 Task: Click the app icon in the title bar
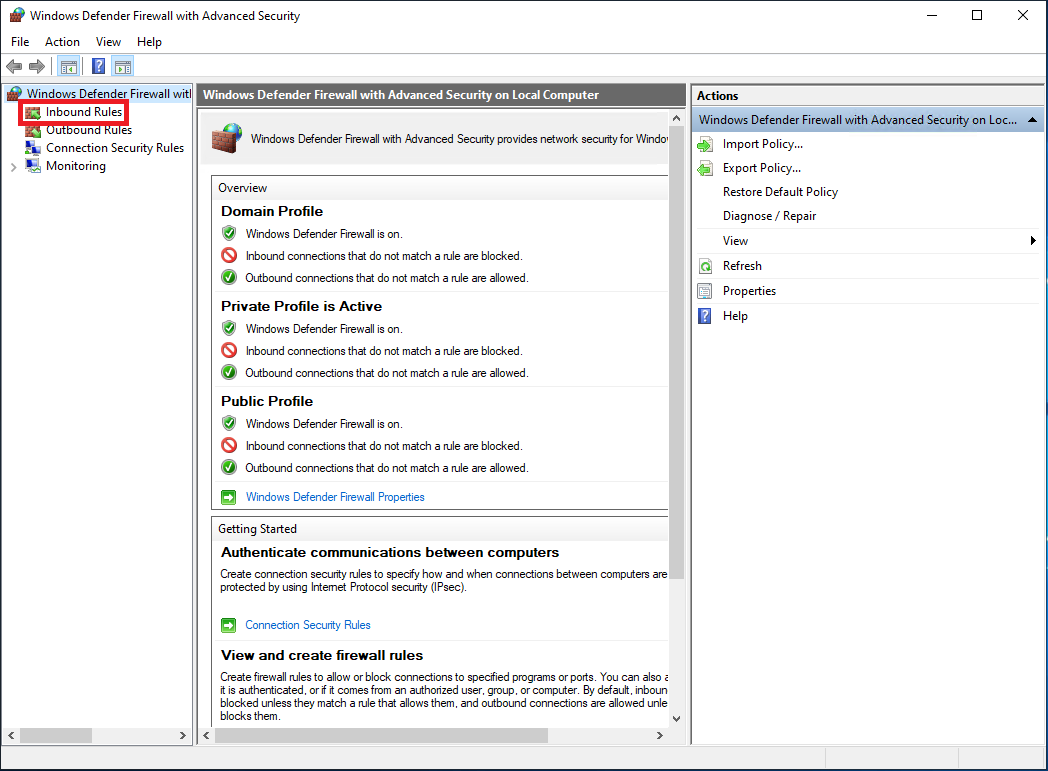[17, 15]
